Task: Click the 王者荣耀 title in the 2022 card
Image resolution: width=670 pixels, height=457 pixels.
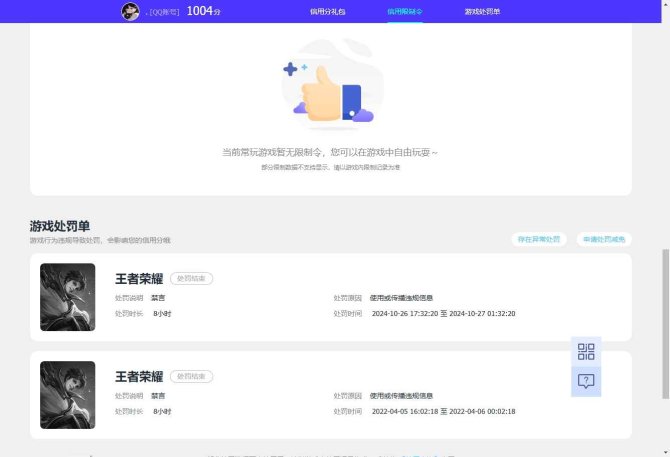Action: coord(139,376)
